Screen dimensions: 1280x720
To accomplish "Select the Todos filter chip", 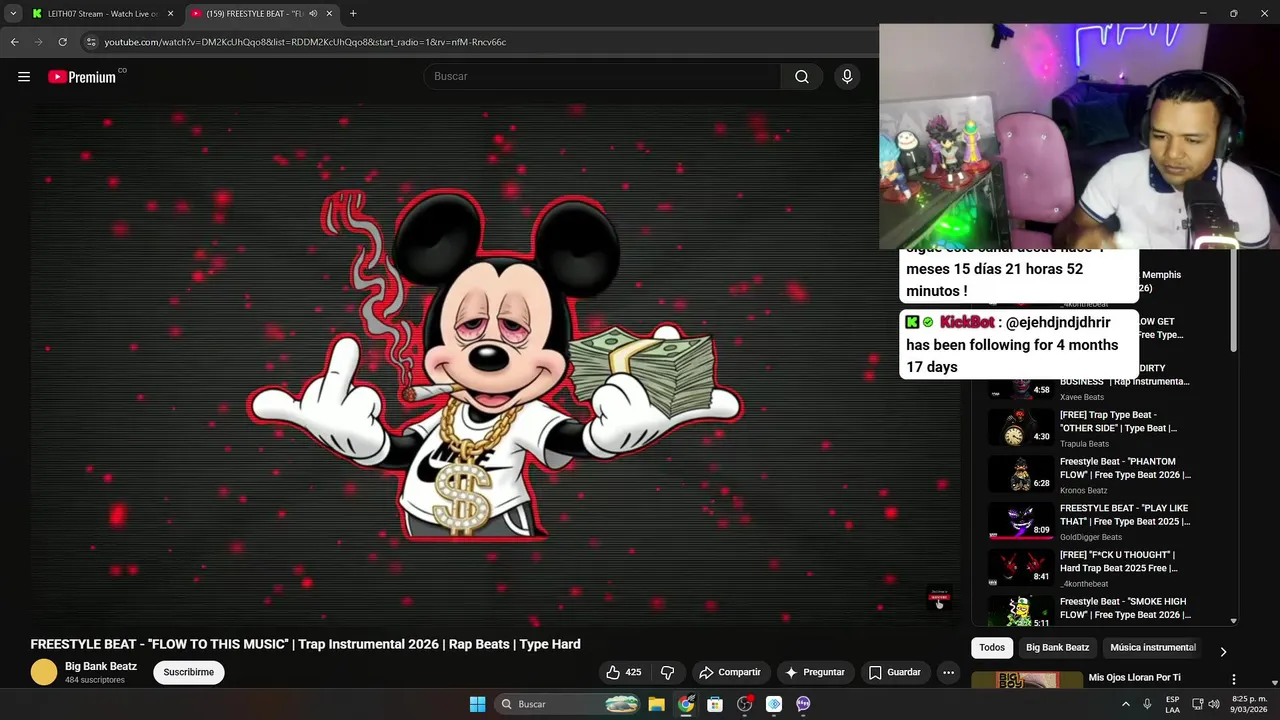I will pyautogui.click(x=992, y=648).
